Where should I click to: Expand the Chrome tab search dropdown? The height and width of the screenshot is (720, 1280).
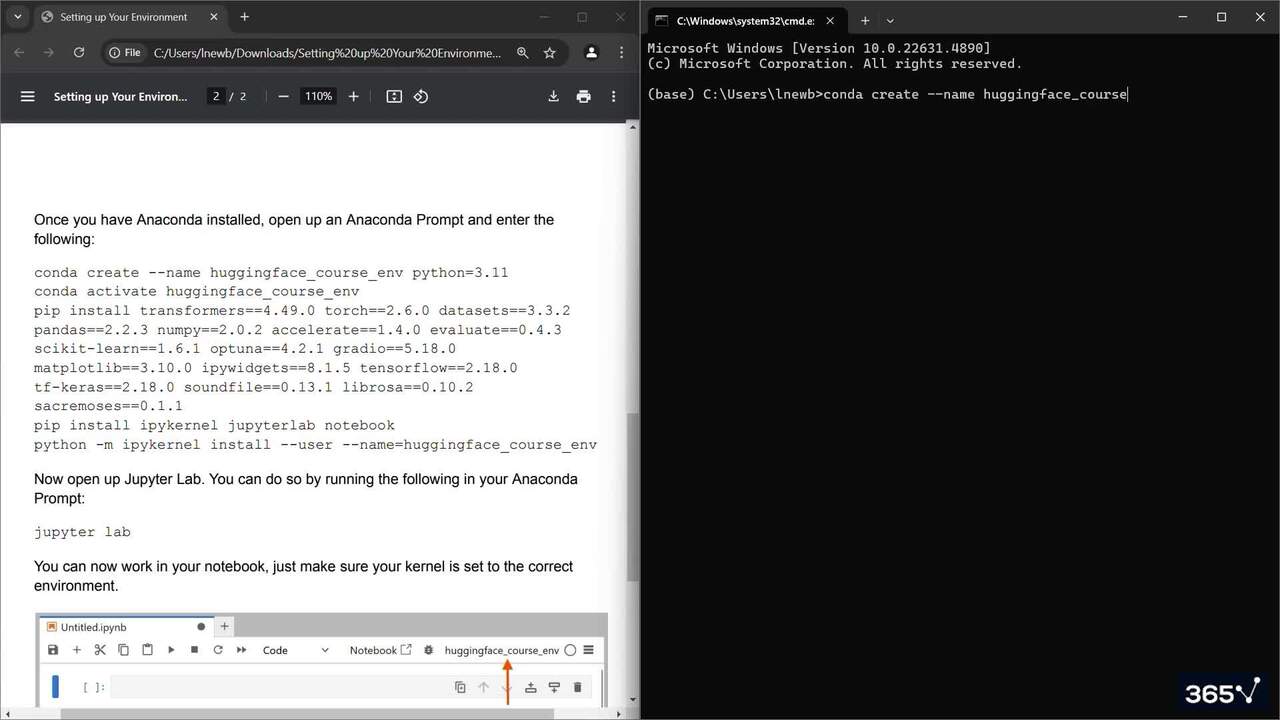pos(17,17)
